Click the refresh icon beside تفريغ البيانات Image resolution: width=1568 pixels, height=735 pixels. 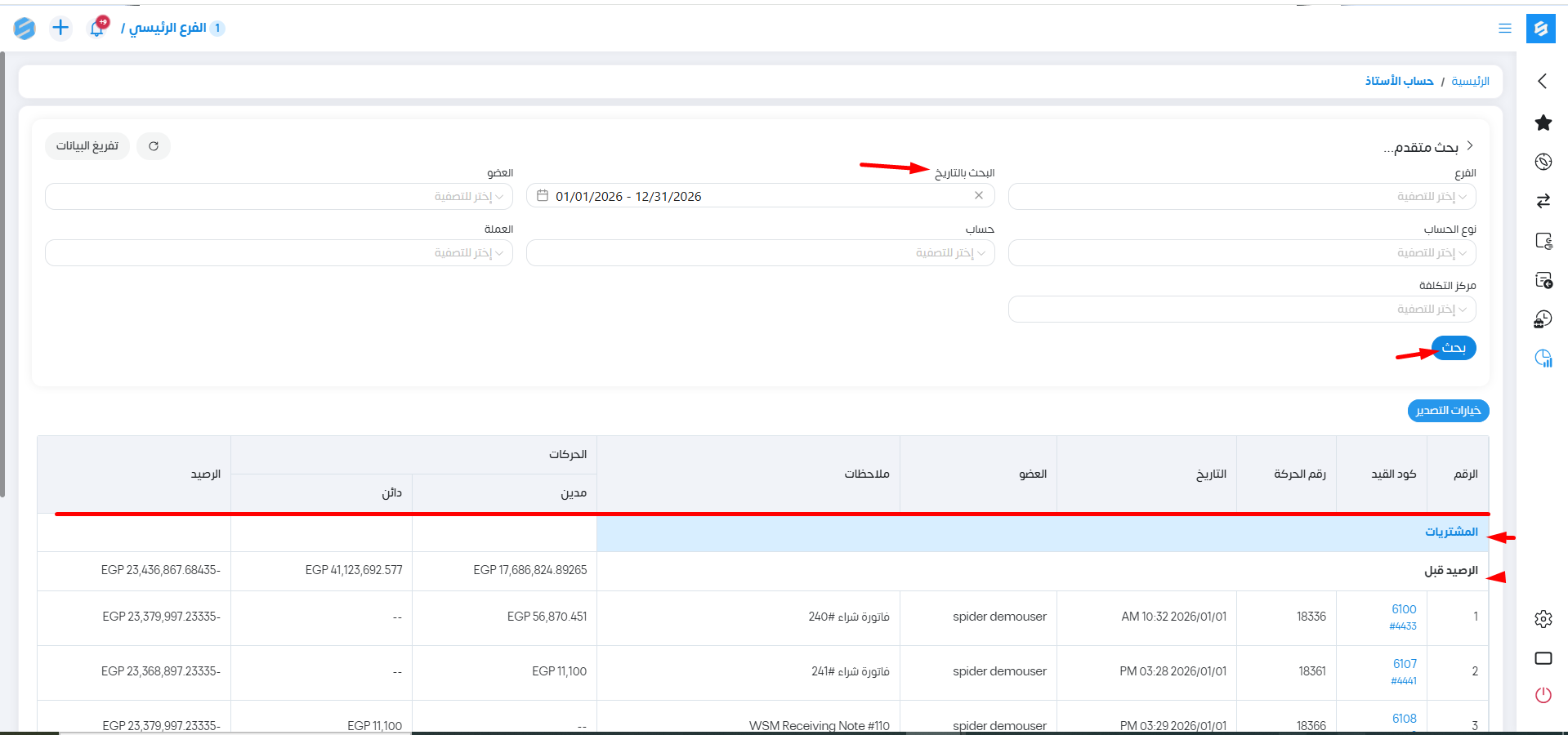tap(154, 146)
